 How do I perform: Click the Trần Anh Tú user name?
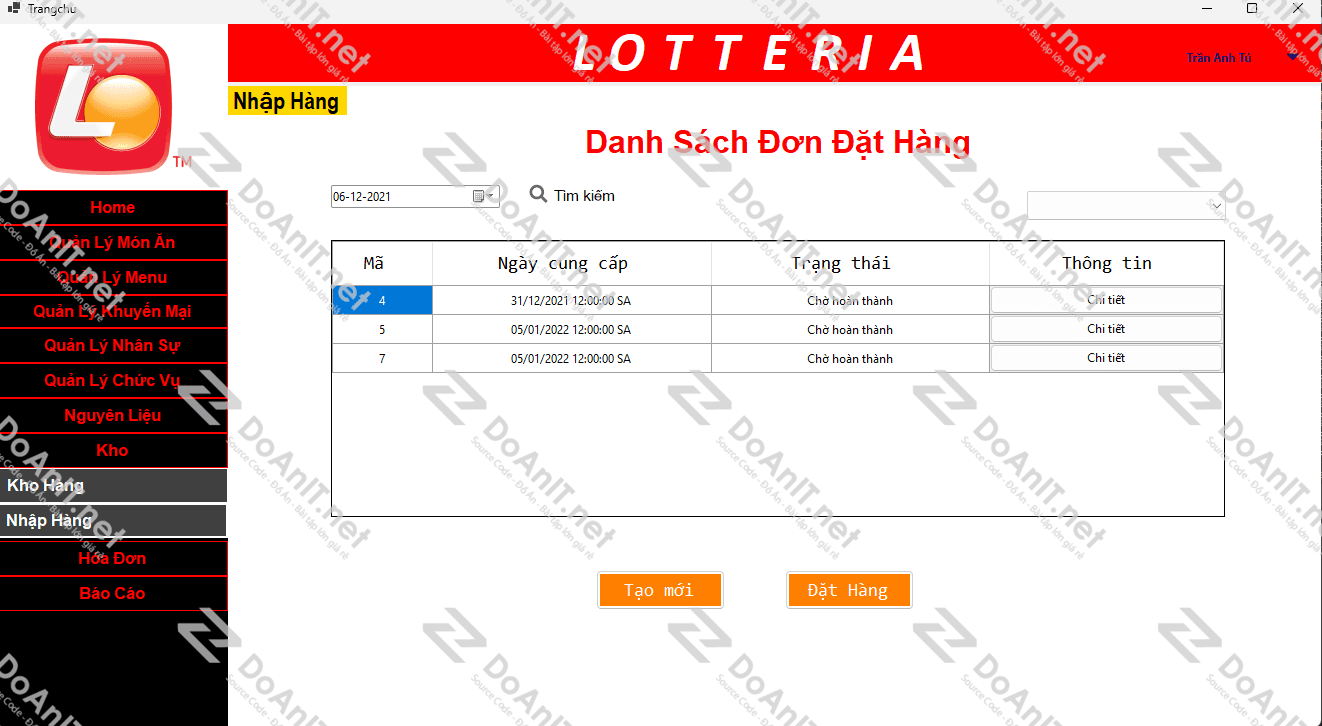pyautogui.click(x=1219, y=58)
